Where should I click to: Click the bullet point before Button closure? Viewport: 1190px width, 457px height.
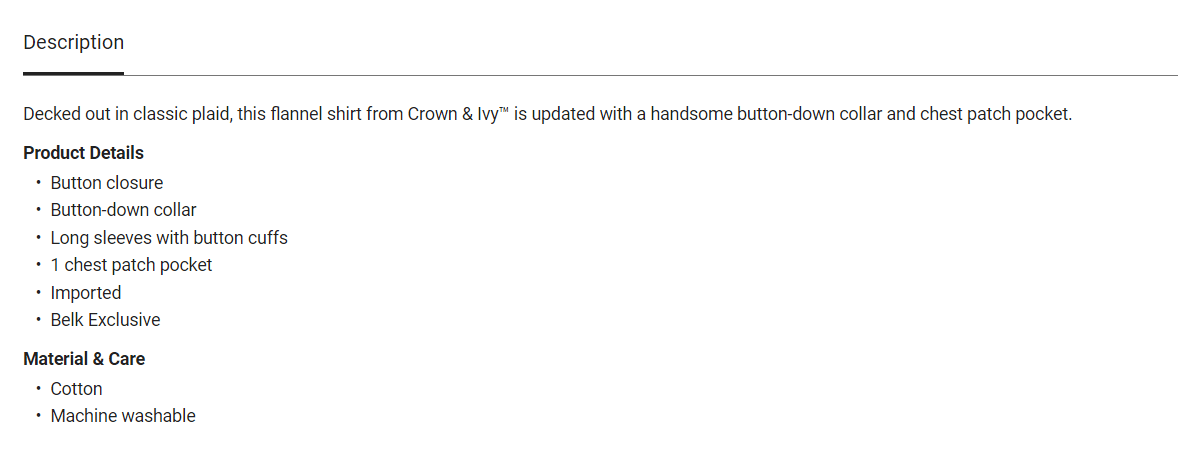pos(38,183)
